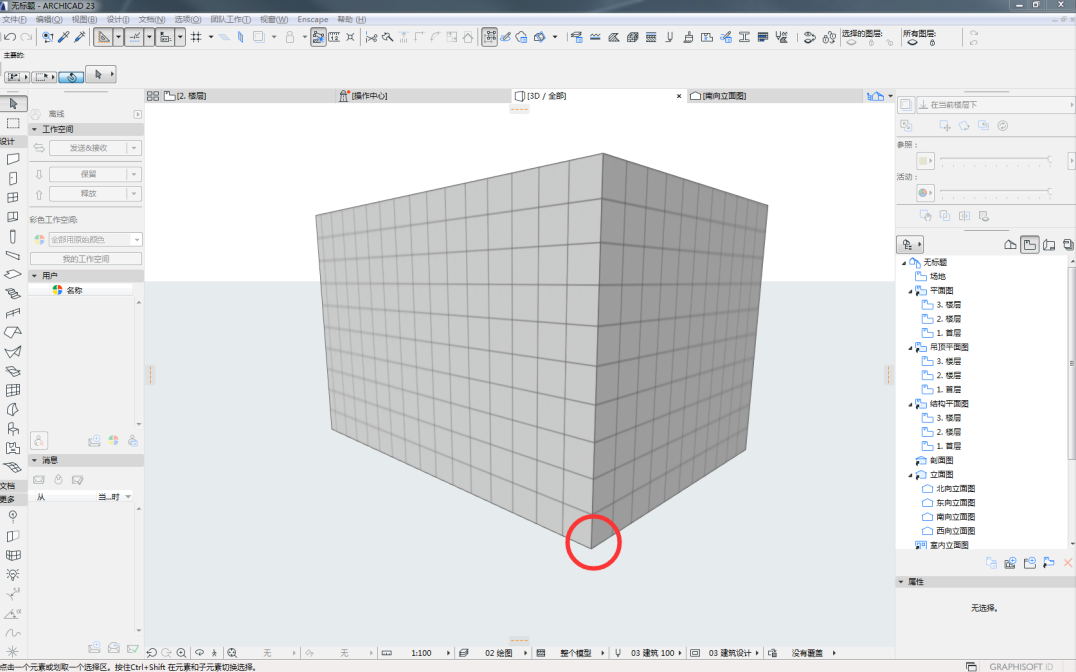The height and width of the screenshot is (672, 1076).
Task: Open guide lines options dropdown arrow
Action: 118,37
